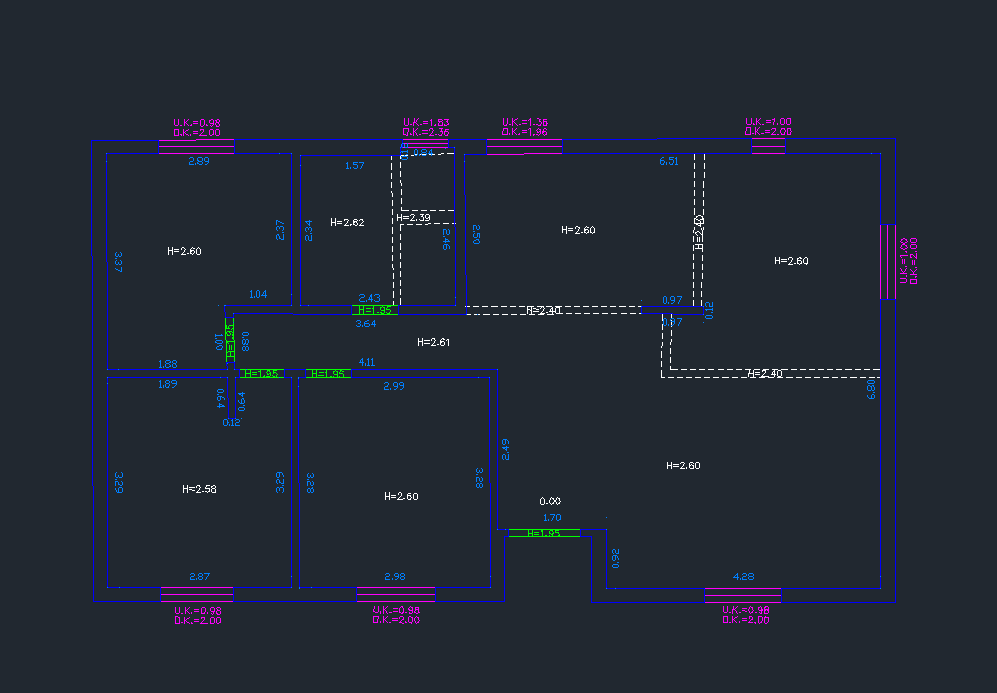This screenshot has height=693, width=997.
Task: Click the vertical 6.80 dimension
Action: click(x=870, y=388)
